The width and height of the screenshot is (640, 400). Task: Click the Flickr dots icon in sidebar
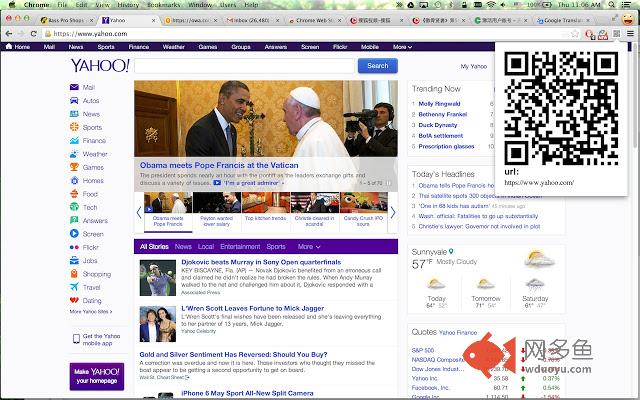pos(74,247)
